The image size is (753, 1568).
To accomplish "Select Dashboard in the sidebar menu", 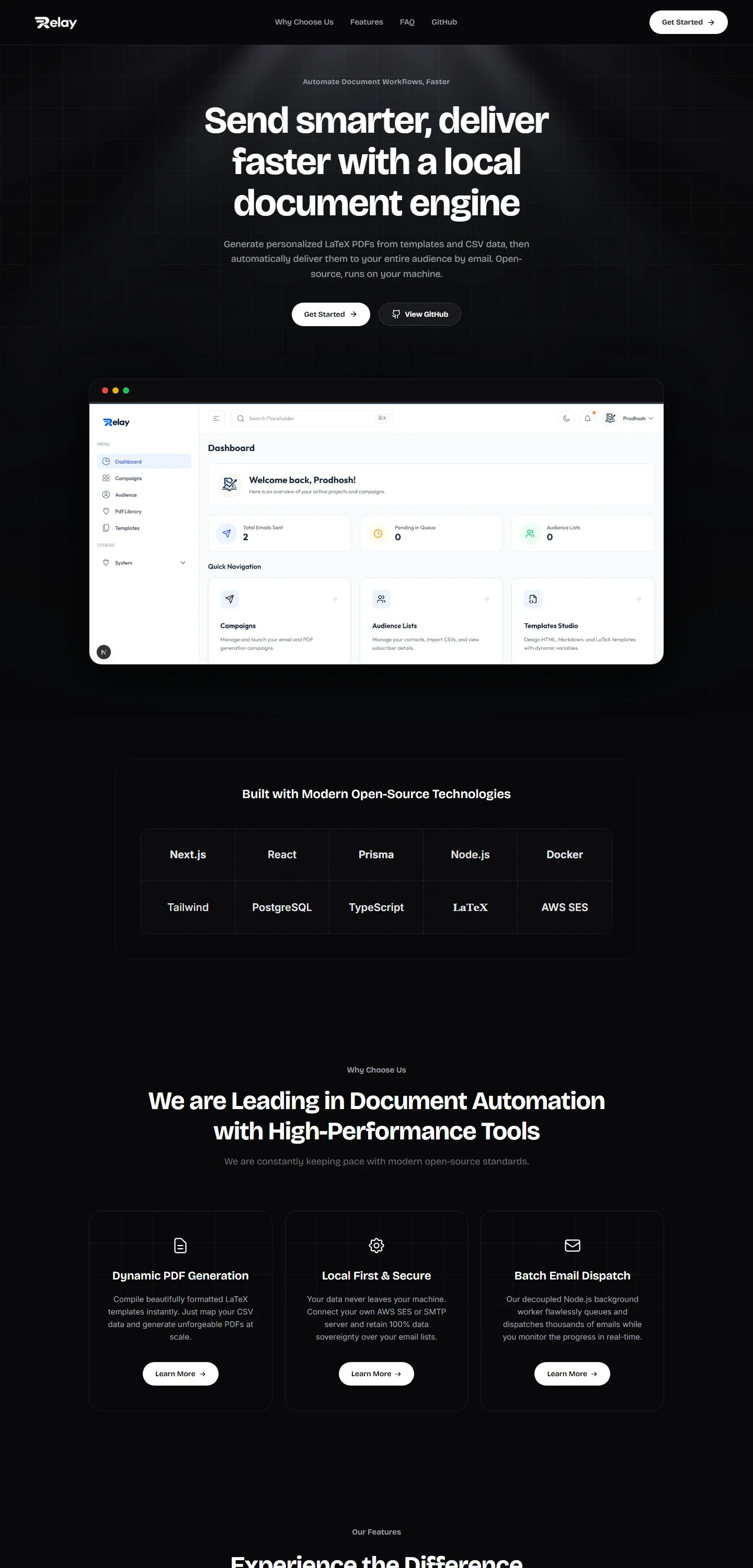I will point(144,462).
